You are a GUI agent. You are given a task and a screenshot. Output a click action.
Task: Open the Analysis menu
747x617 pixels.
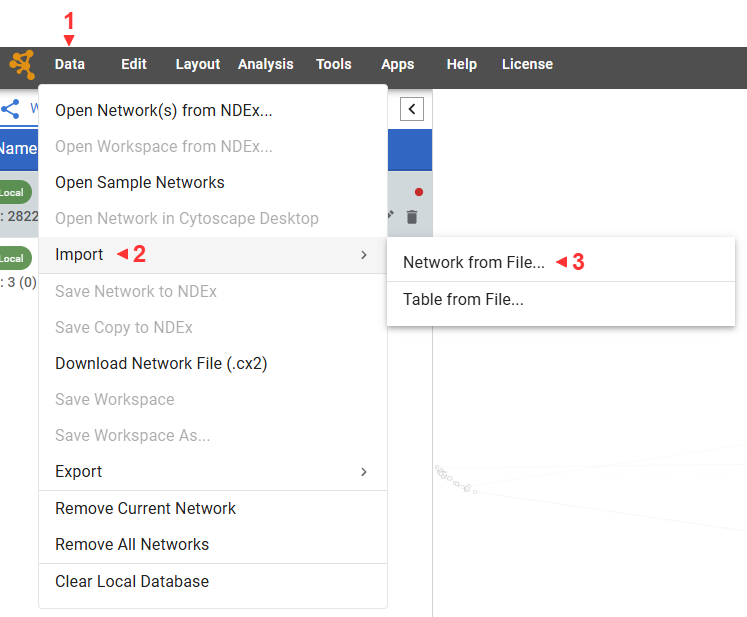266,64
